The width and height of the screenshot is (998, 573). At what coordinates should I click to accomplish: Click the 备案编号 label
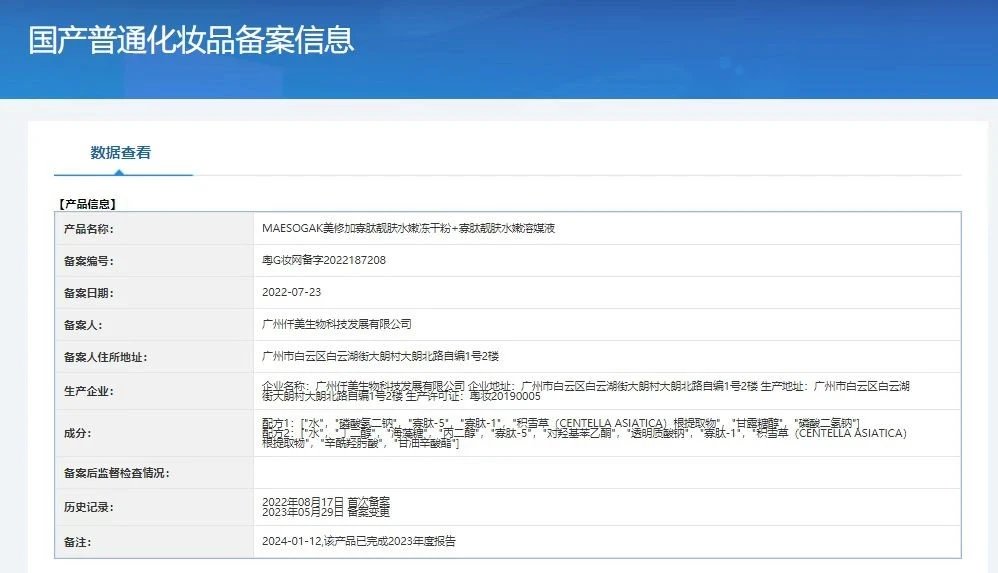pyautogui.click(x=88, y=261)
